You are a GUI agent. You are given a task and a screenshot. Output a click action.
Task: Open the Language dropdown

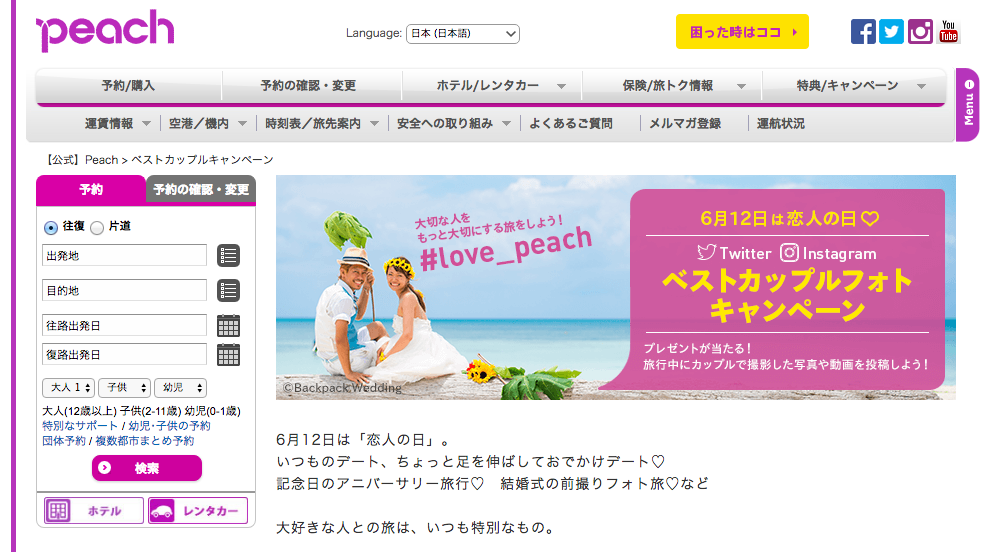click(x=463, y=34)
